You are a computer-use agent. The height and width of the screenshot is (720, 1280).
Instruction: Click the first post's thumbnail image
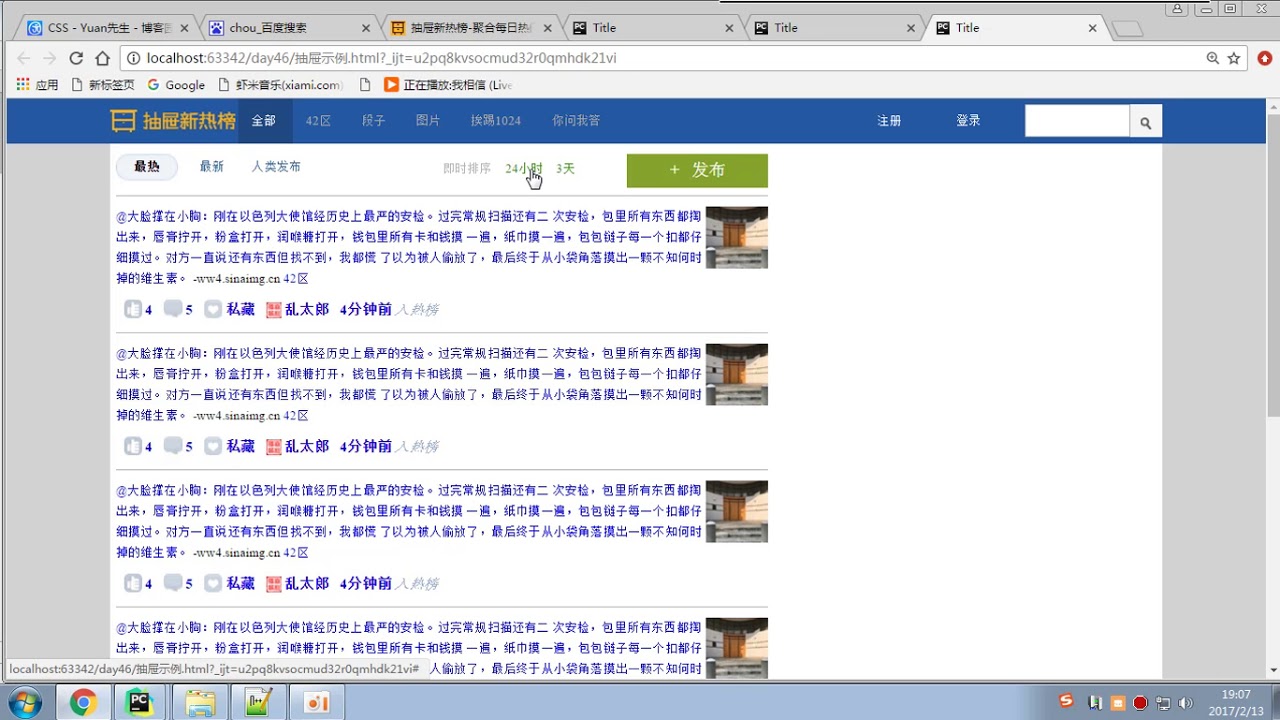pos(736,237)
